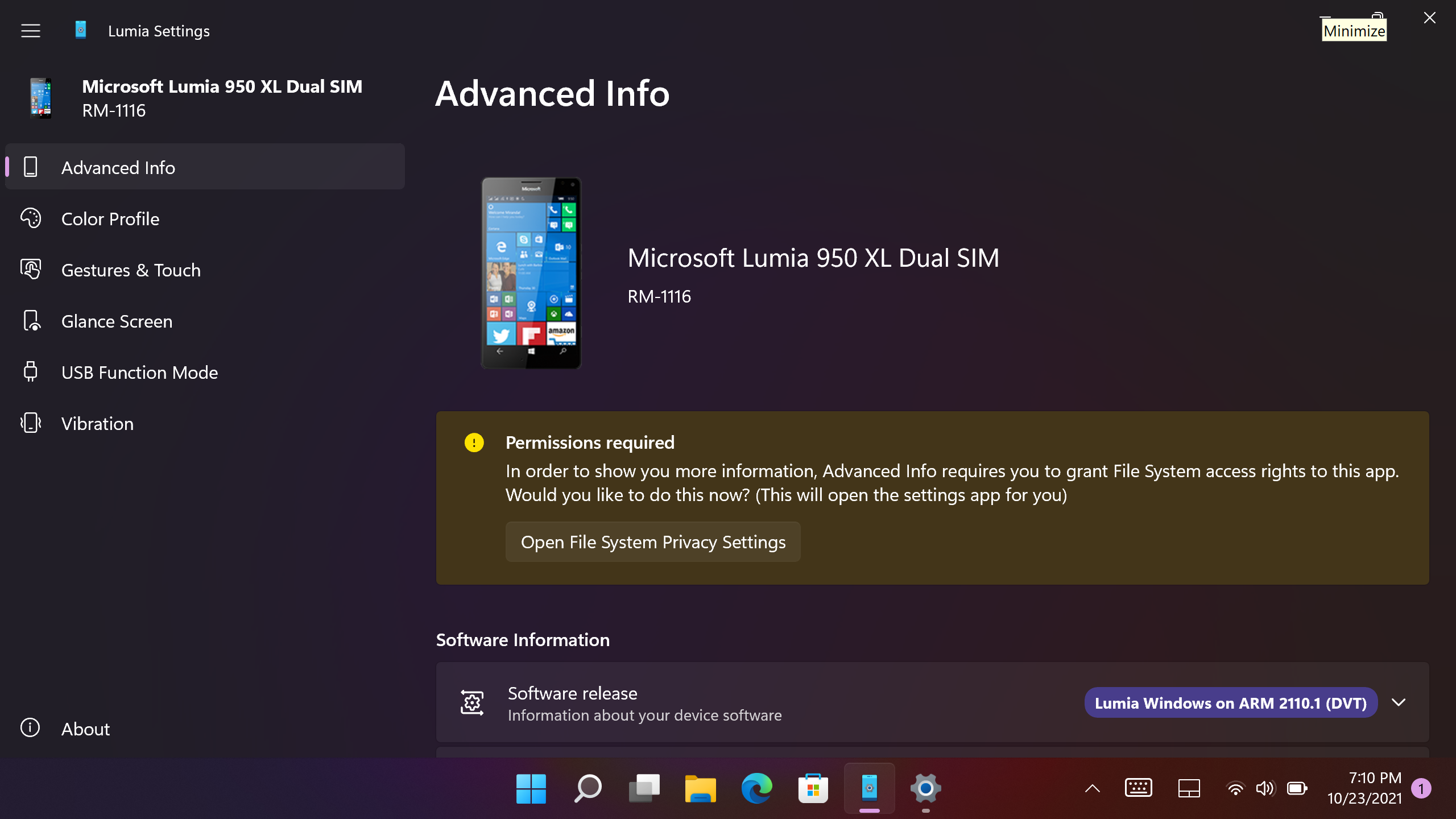Show hidden tray icons chevron
Image resolution: width=1456 pixels, height=819 pixels.
click(1093, 788)
